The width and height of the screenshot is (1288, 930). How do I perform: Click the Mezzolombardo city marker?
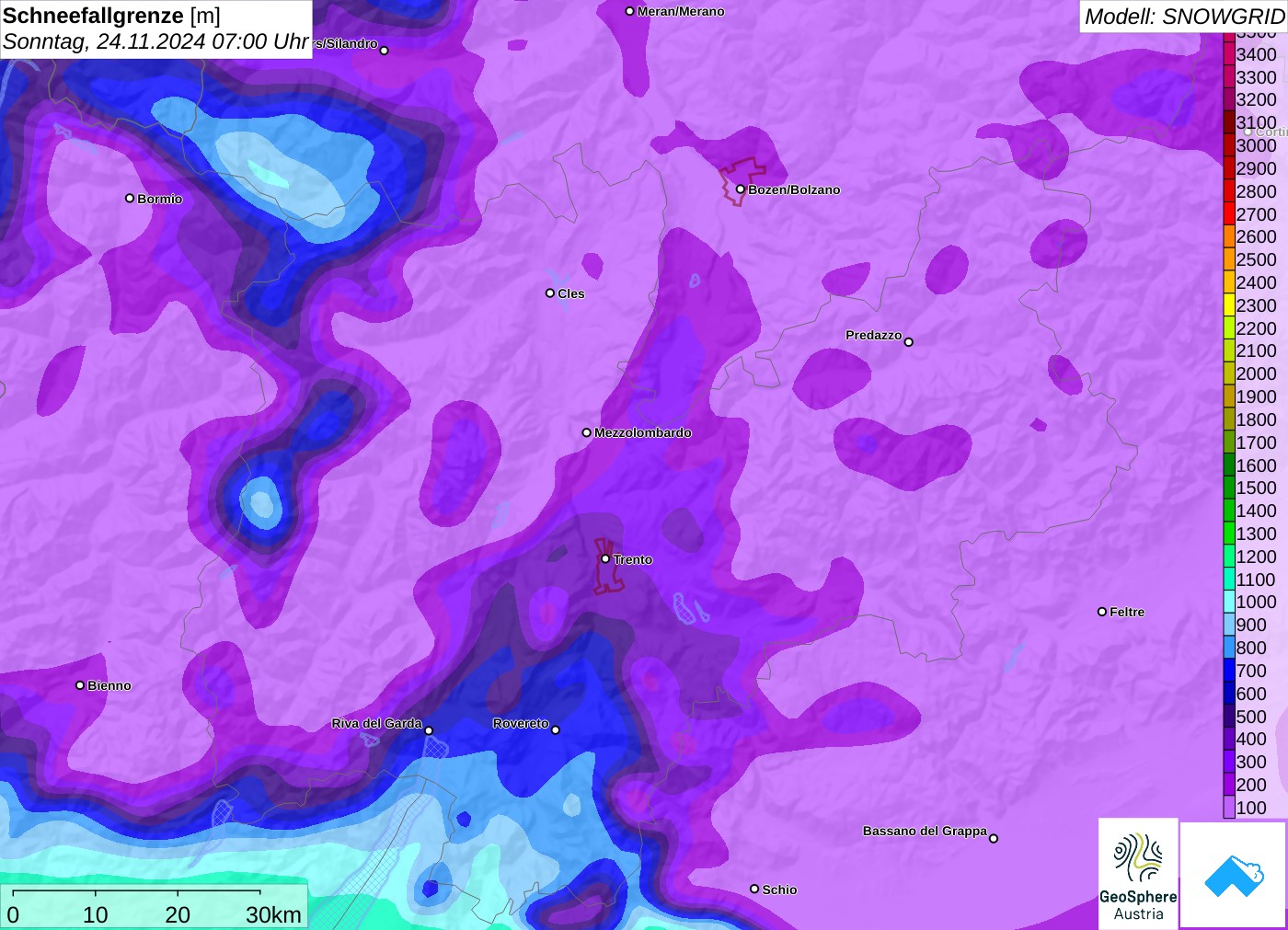(x=587, y=432)
